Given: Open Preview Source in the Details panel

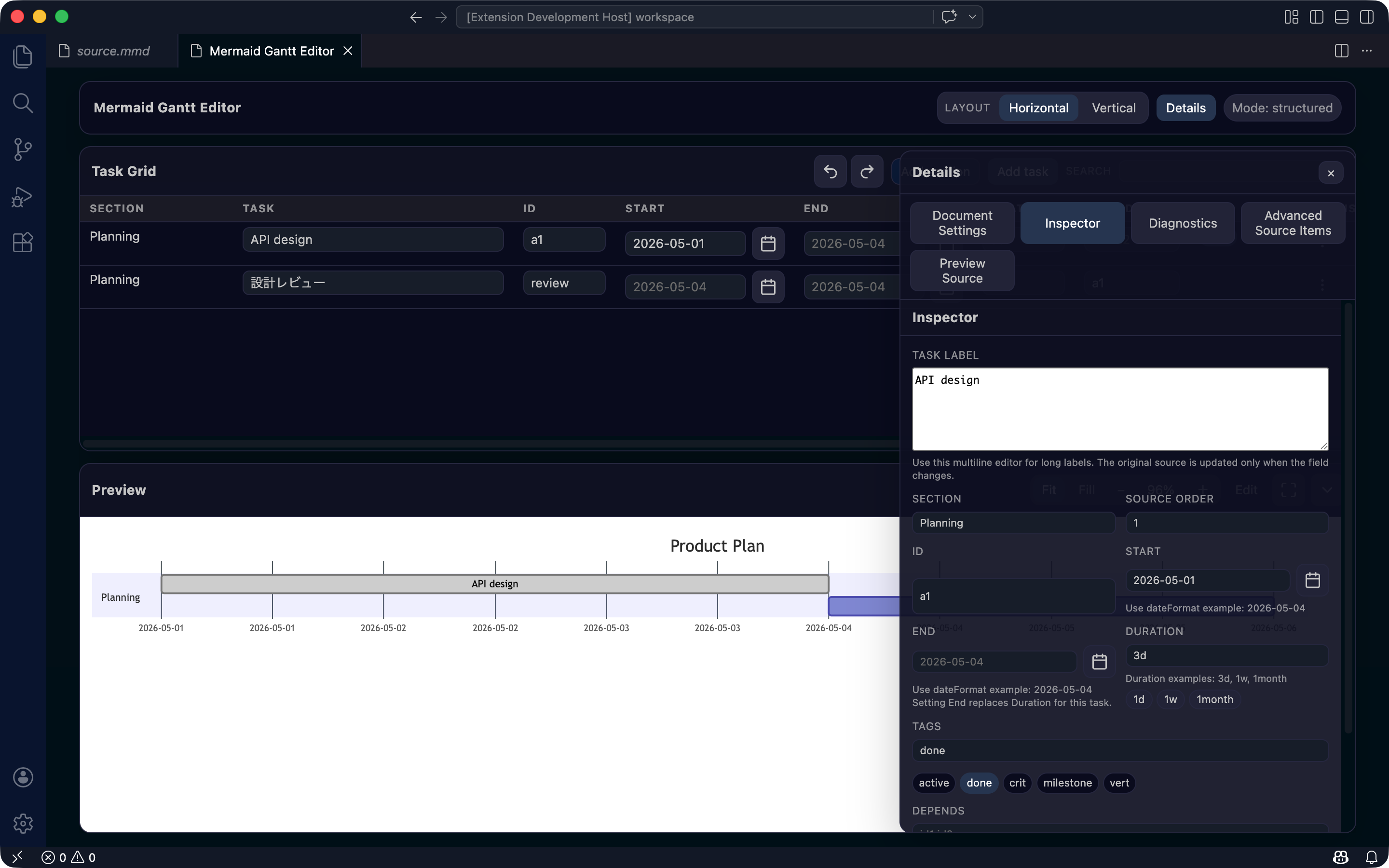Looking at the screenshot, I should tap(961, 271).
